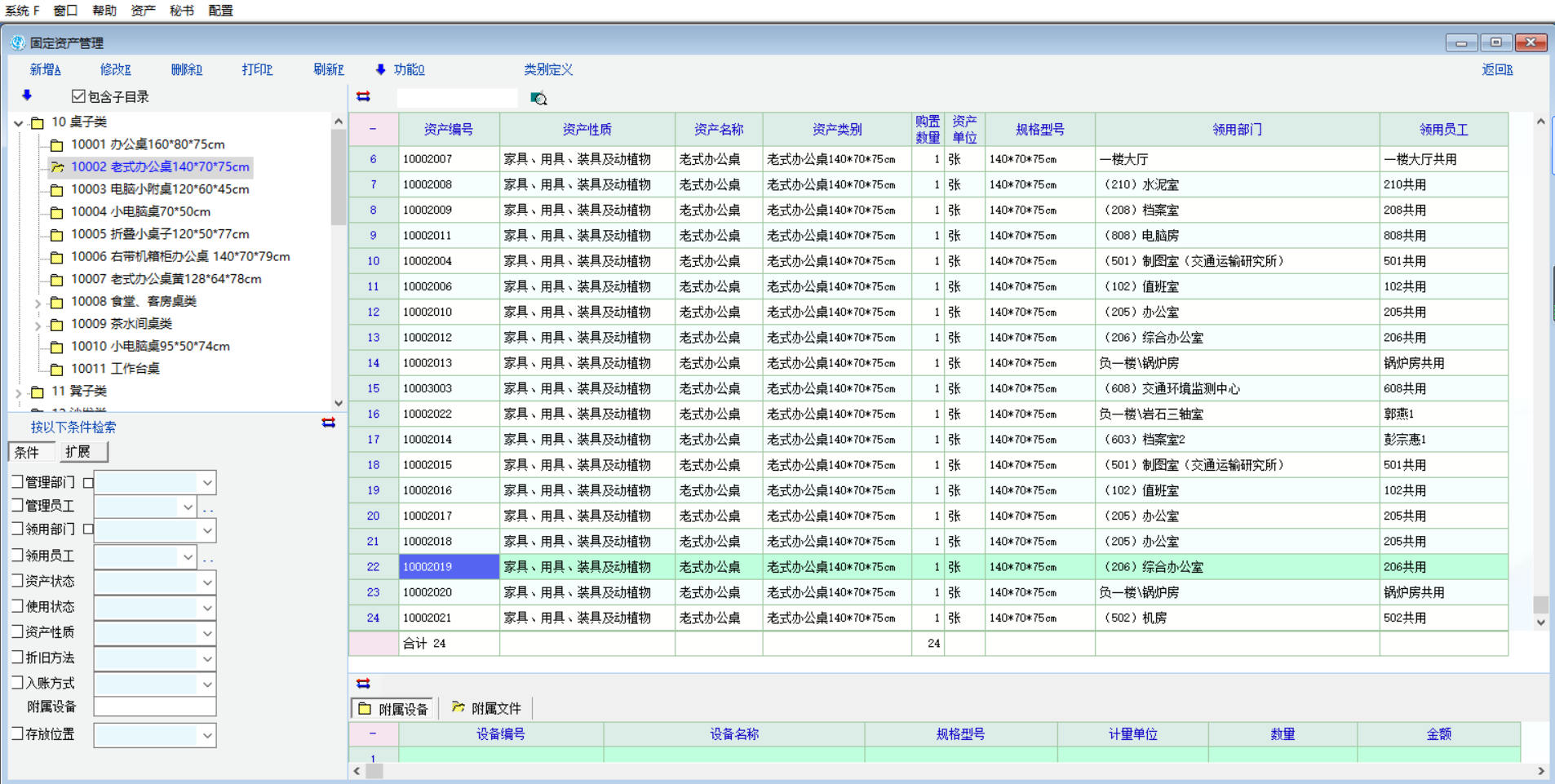Click the 附属设备 filter input field
The height and width of the screenshot is (784, 1555).
(155, 706)
